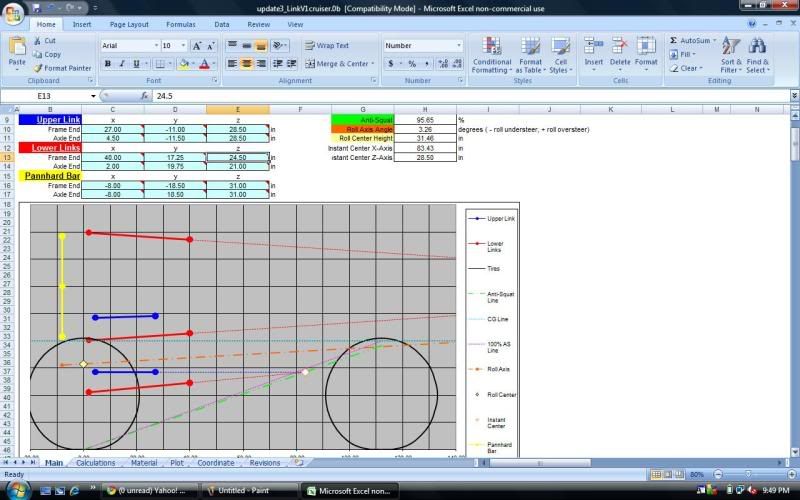Click the Delete cells icon
The image size is (800, 500).
tap(620, 49)
